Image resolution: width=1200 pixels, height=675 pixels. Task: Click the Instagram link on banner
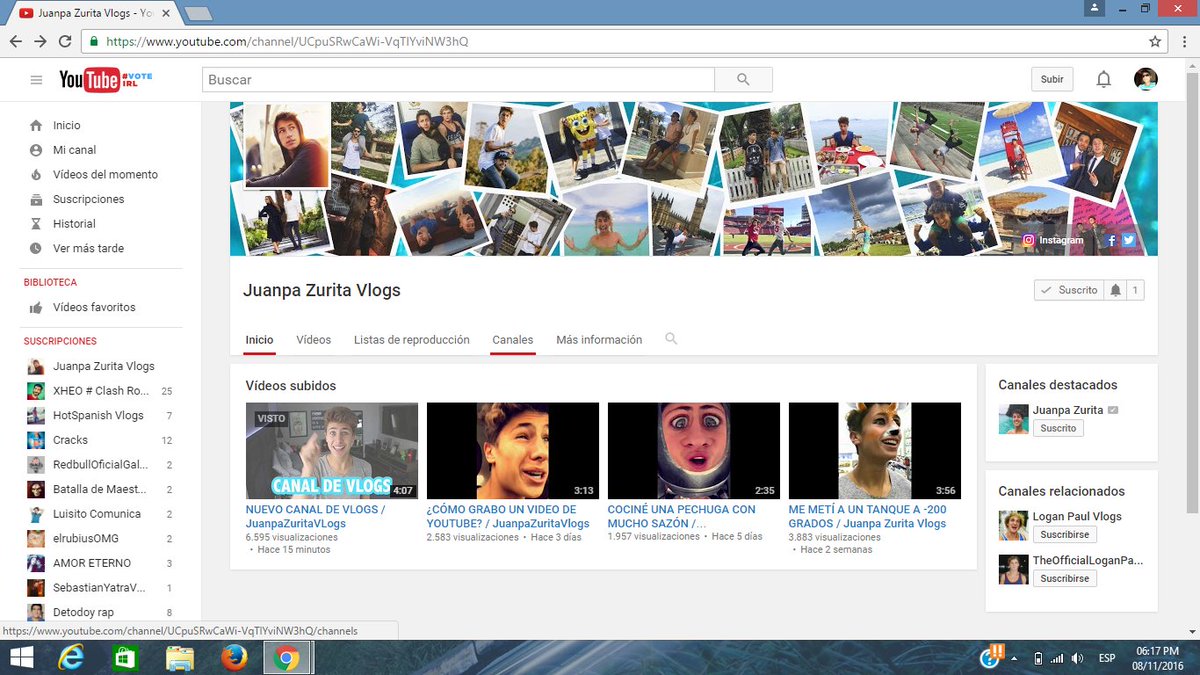(x=1054, y=240)
